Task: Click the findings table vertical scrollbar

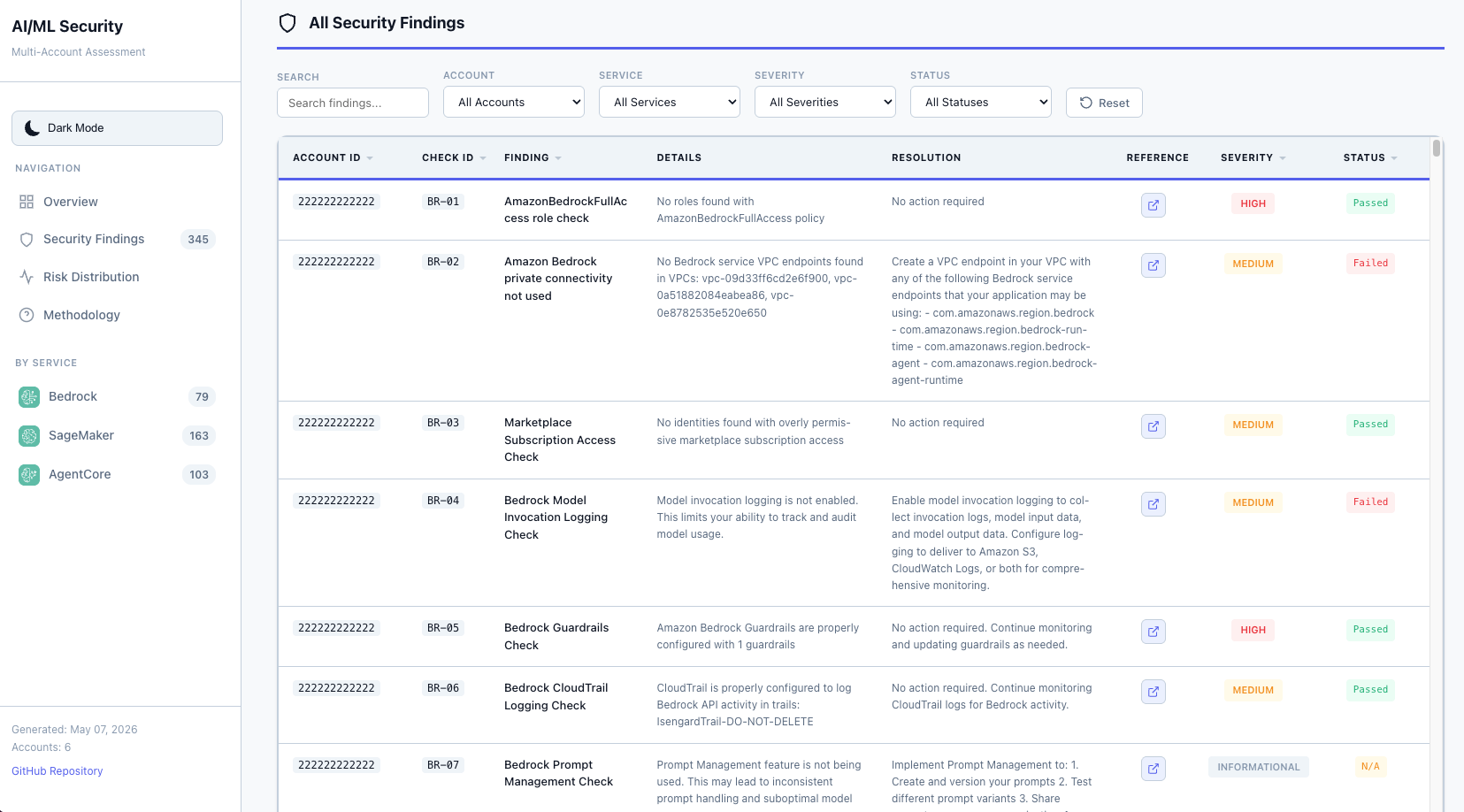Action: click(1437, 149)
